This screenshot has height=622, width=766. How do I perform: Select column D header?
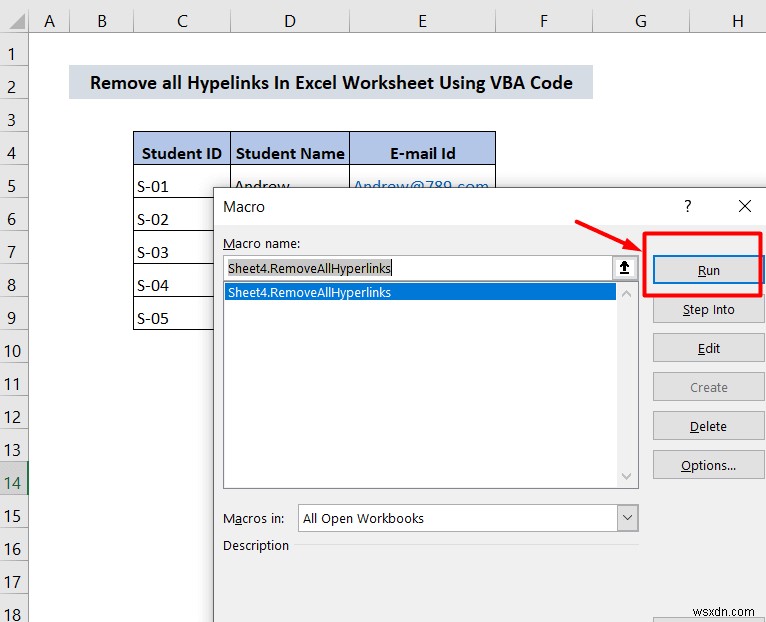(290, 21)
